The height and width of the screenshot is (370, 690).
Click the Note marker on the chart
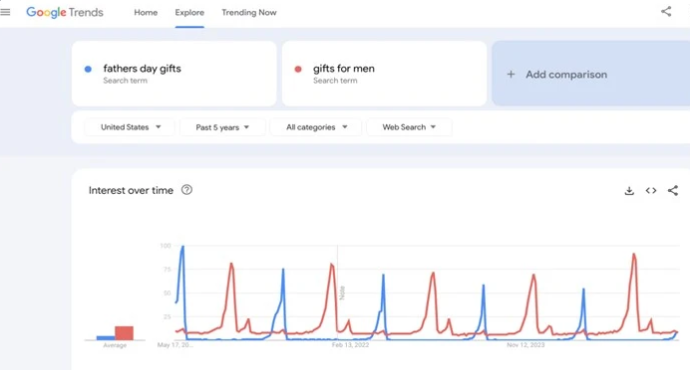pyautogui.click(x=342, y=293)
